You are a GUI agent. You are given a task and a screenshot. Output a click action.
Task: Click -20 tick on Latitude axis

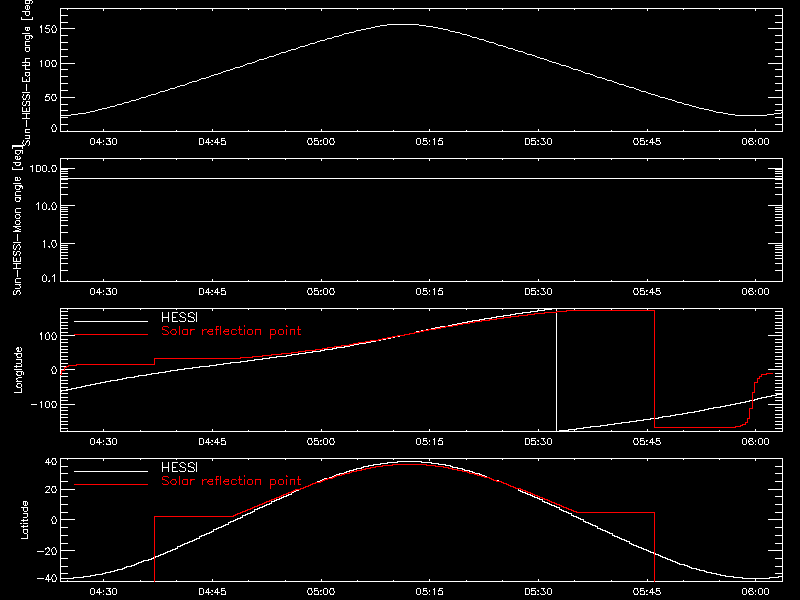click(x=47, y=551)
